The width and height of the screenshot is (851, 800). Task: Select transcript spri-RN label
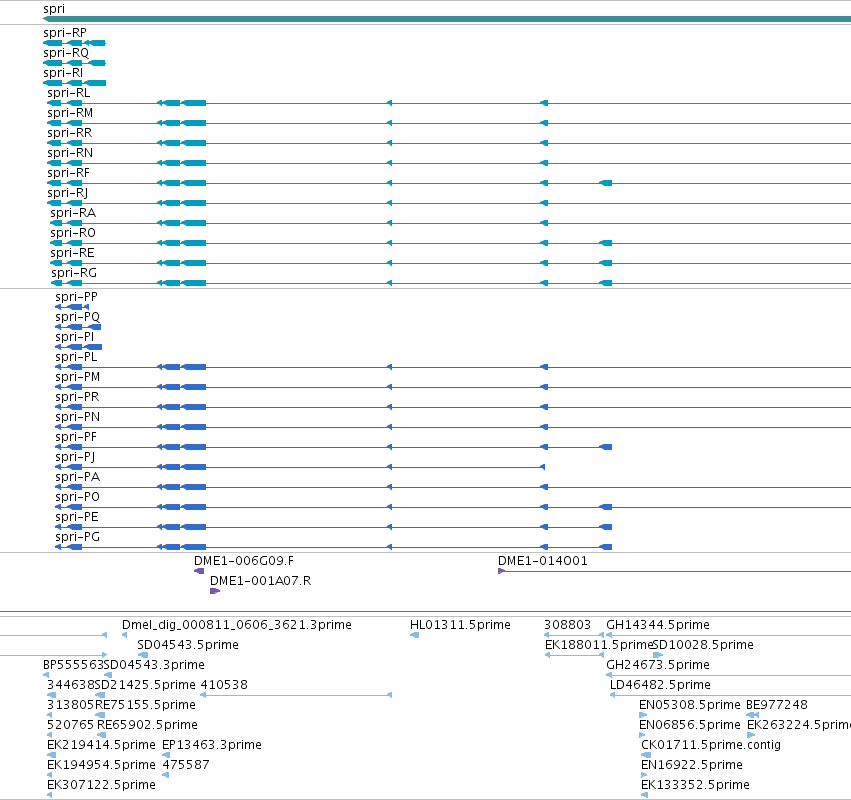(x=70, y=153)
